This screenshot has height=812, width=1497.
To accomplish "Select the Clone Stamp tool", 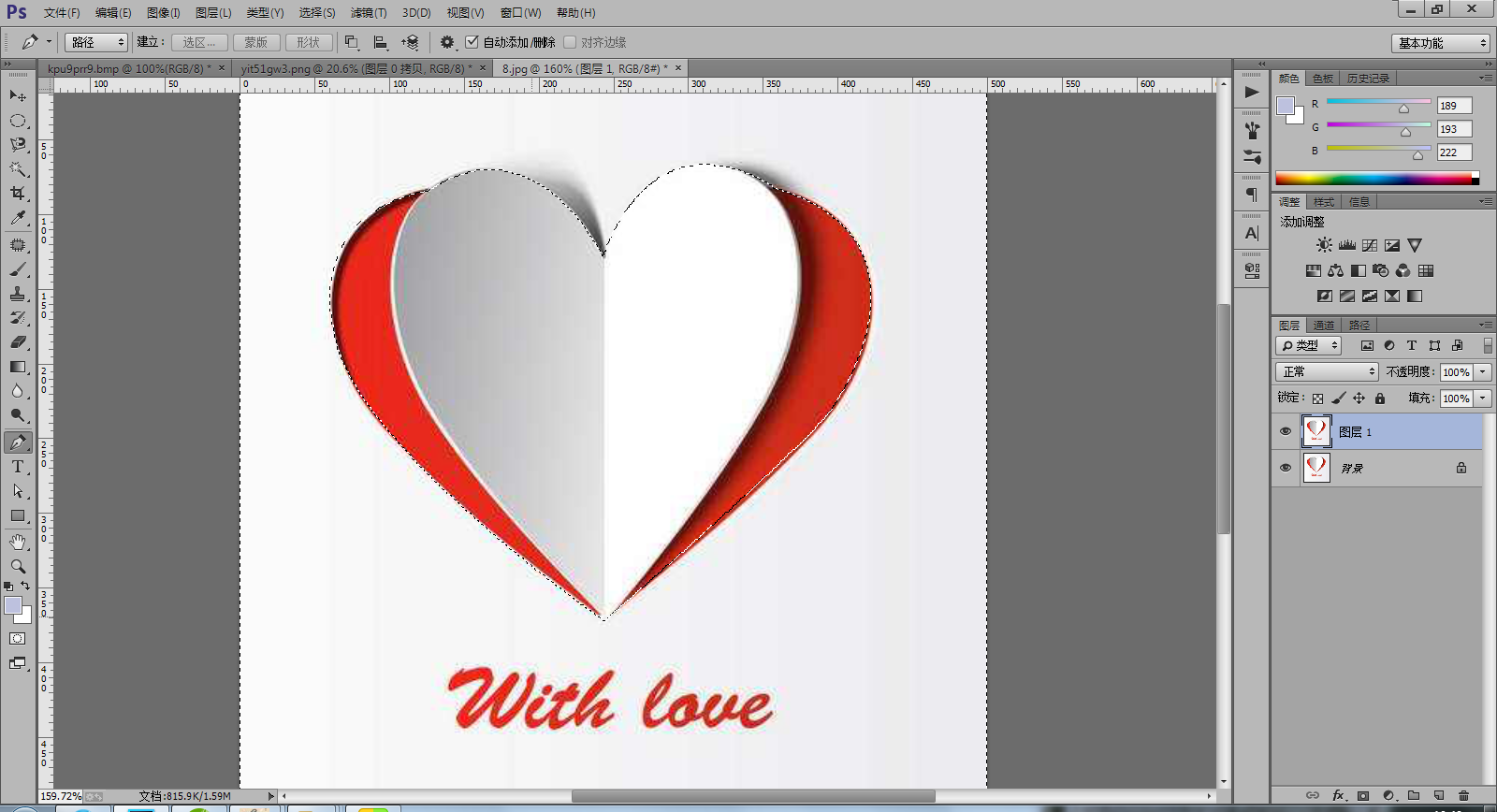I will coord(18,294).
